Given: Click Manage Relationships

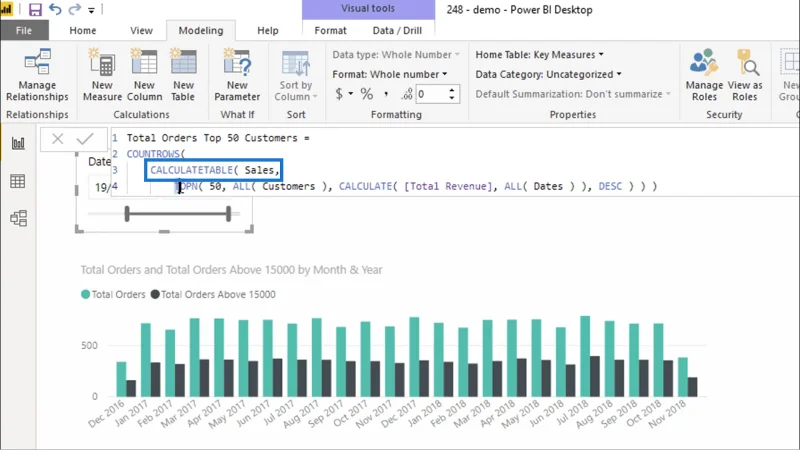Looking at the screenshot, I should [x=37, y=76].
